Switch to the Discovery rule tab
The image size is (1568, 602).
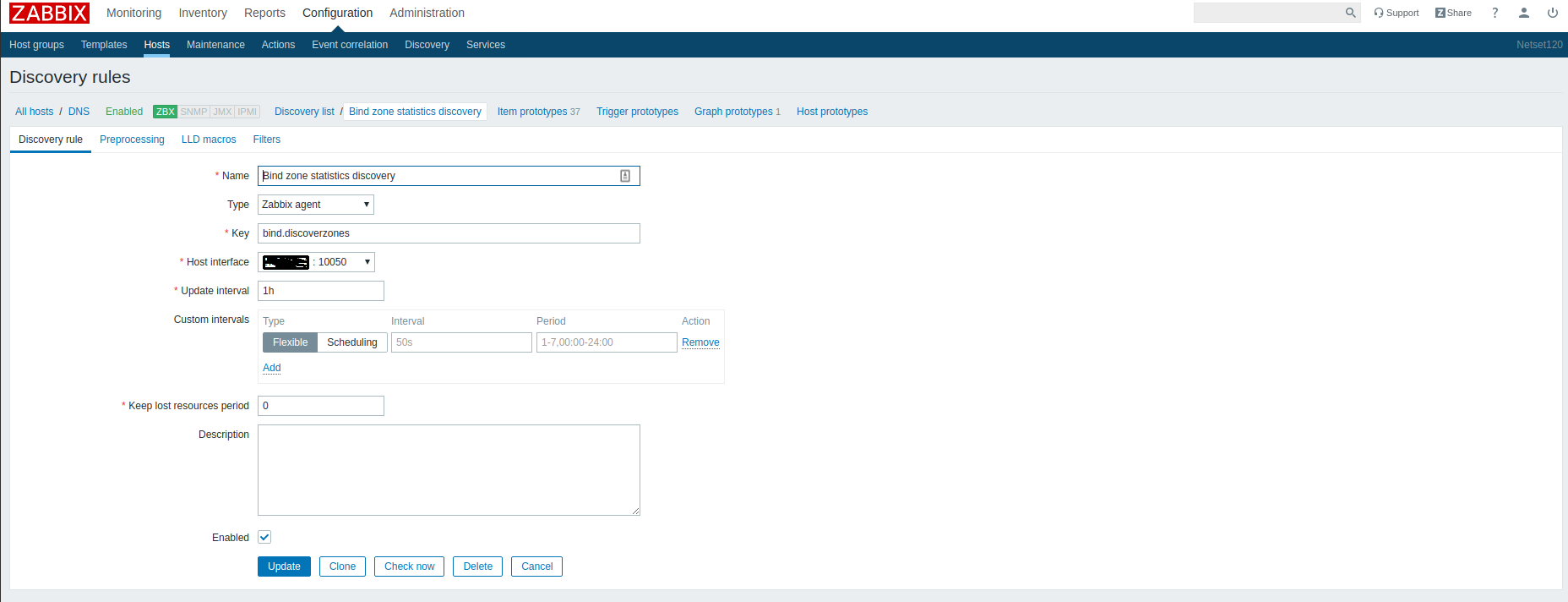51,140
